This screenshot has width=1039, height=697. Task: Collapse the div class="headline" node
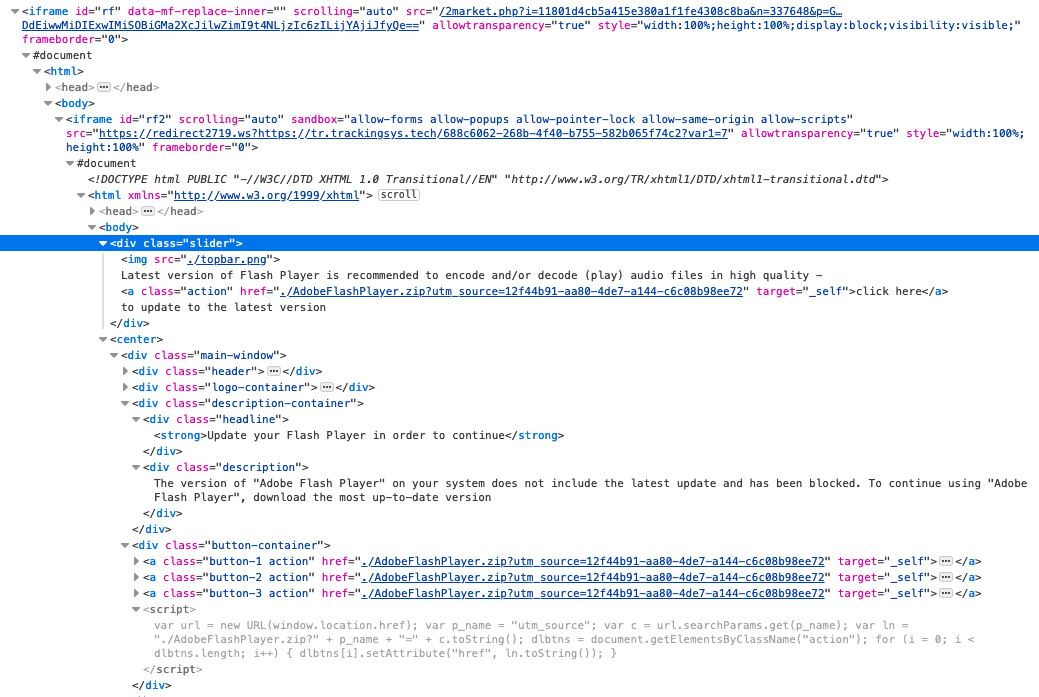136,419
